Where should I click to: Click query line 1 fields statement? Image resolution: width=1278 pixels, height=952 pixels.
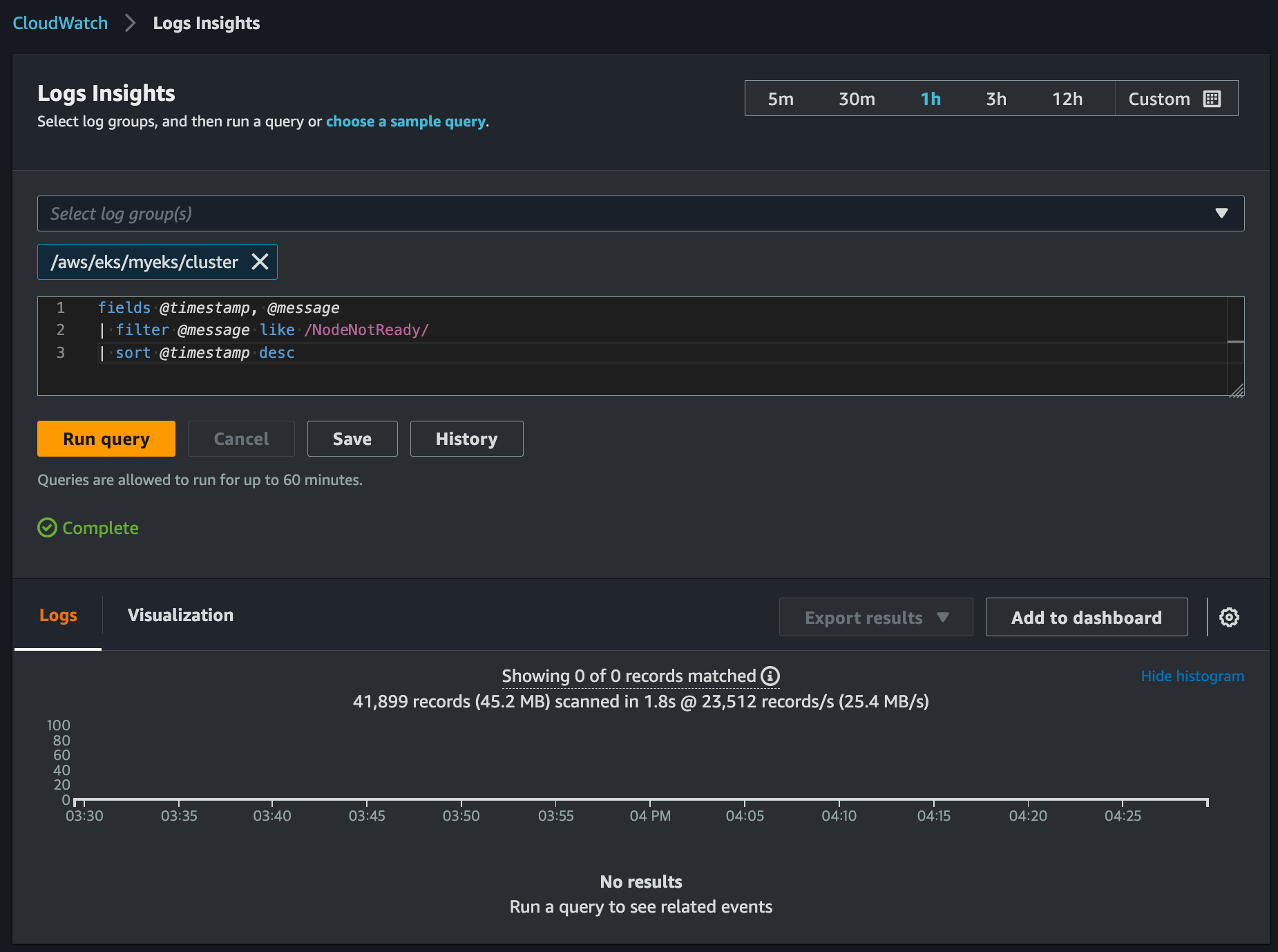coord(218,307)
